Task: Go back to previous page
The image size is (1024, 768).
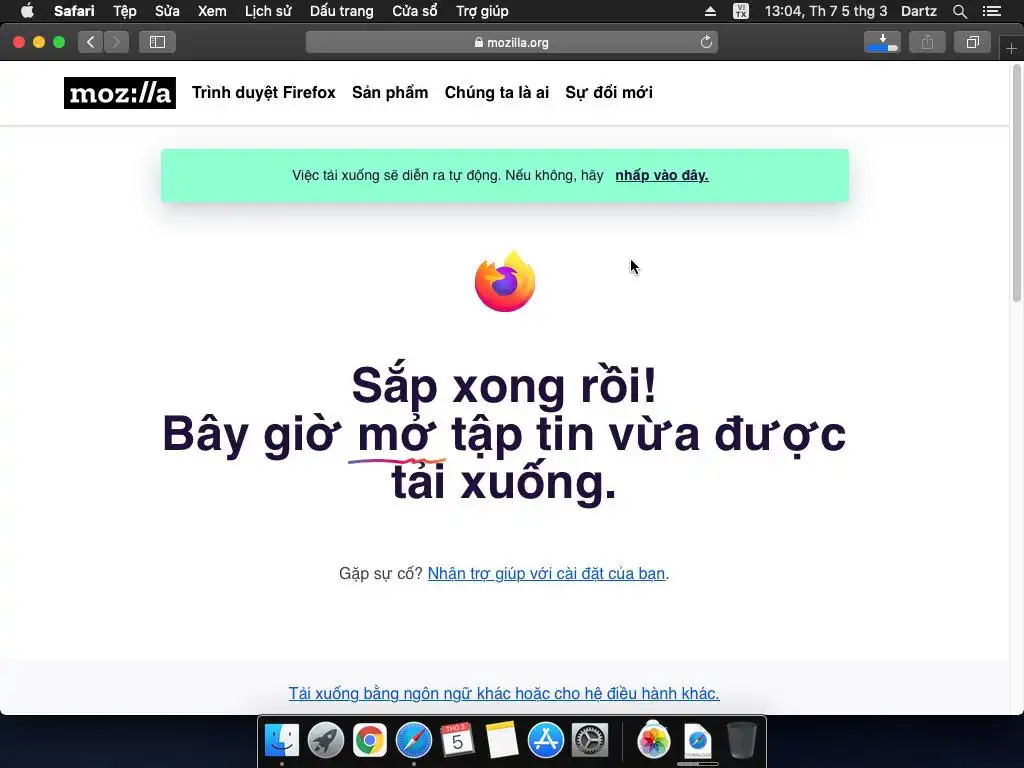Action: coord(91,42)
